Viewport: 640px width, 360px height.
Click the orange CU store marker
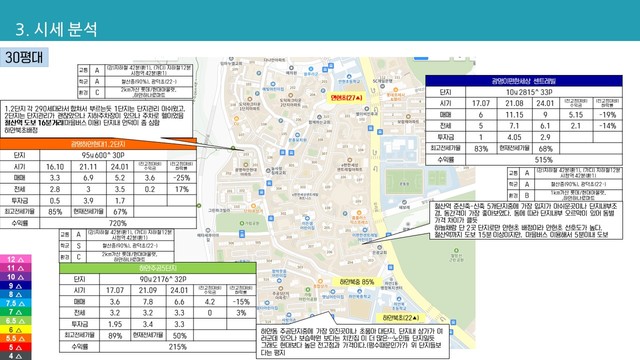click(x=236, y=119)
